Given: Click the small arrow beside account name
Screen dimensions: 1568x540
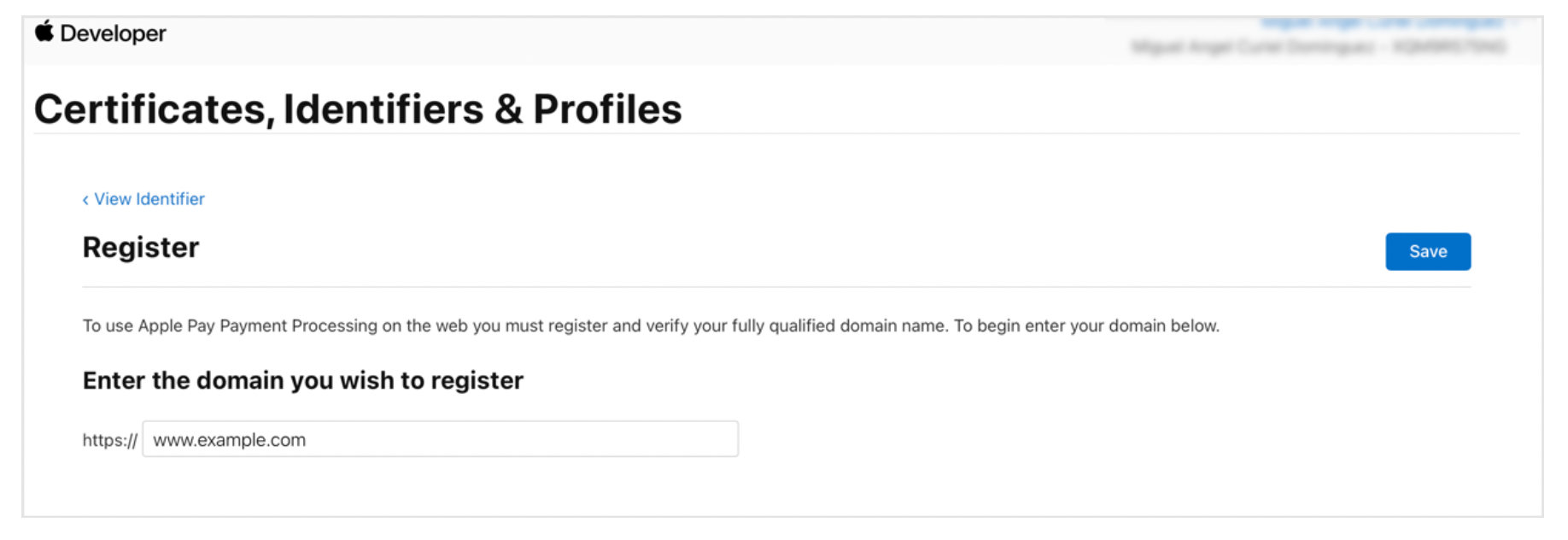Looking at the screenshot, I should (x=1513, y=23).
